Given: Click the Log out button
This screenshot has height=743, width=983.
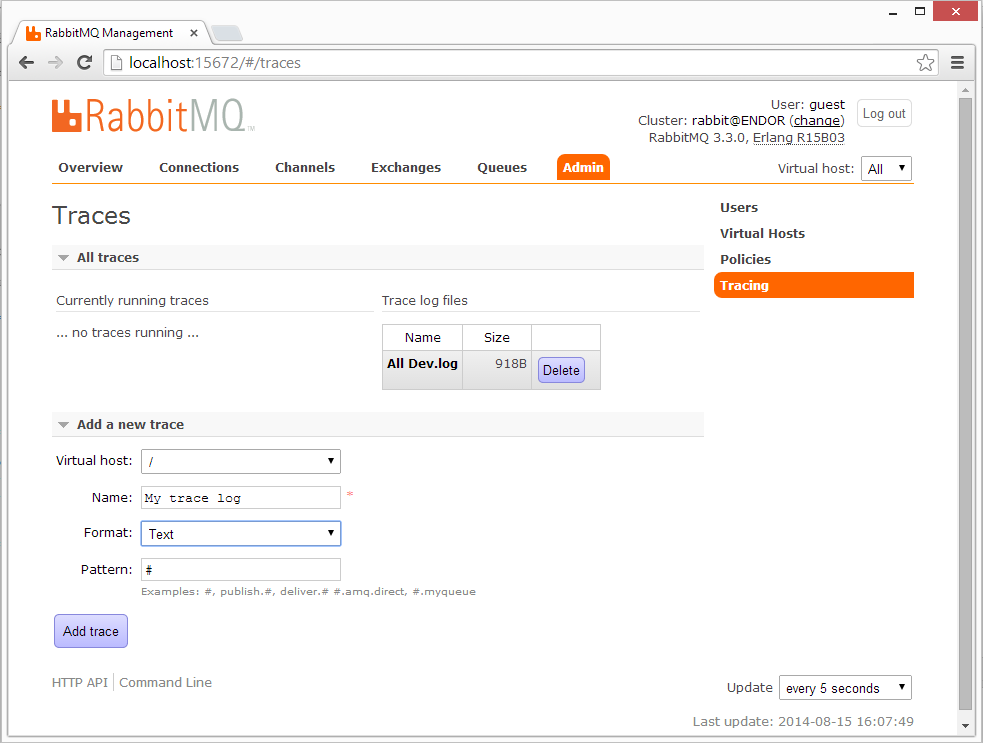Looking at the screenshot, I should point(884,113).
